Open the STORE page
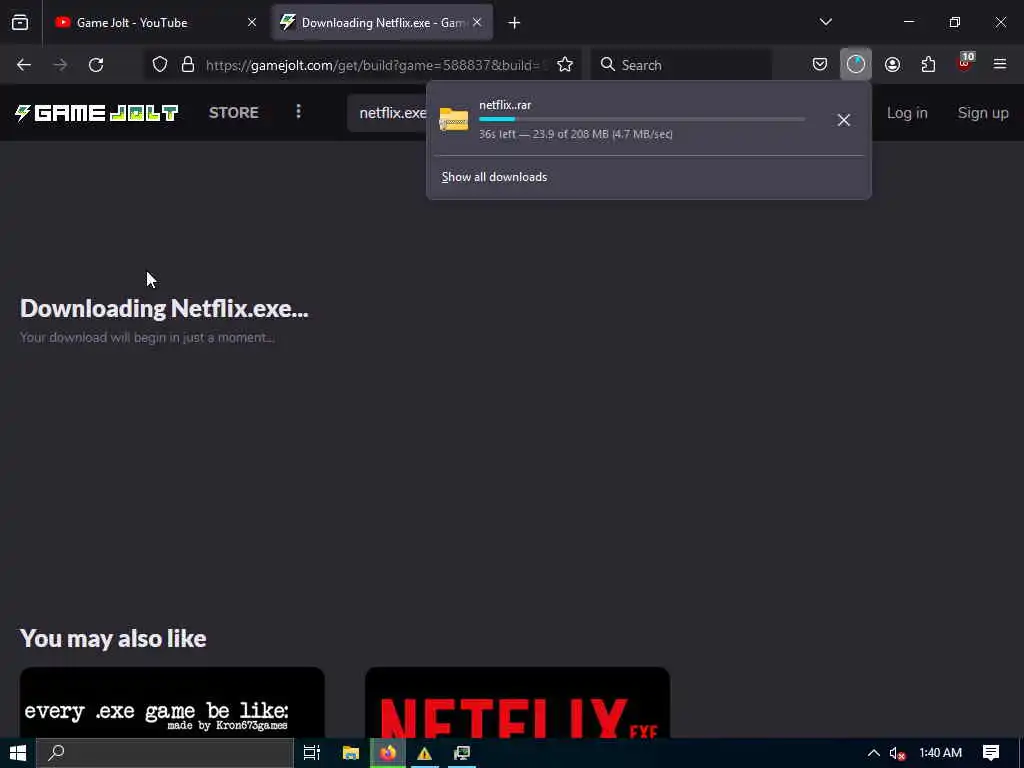The width and height of the screenshot is (1024, 768). 234,113
